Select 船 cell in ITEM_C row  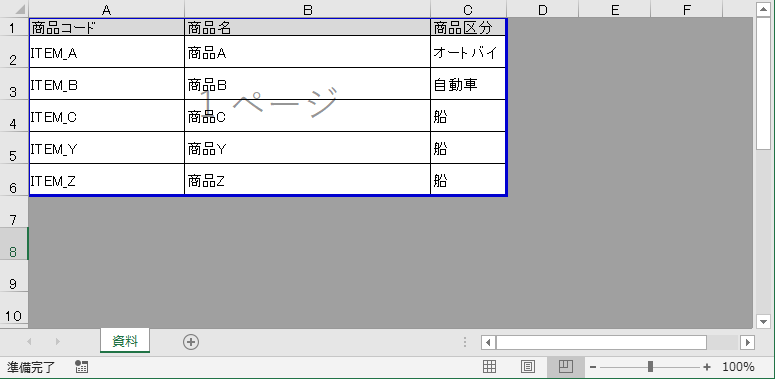[x=468, y=116]
